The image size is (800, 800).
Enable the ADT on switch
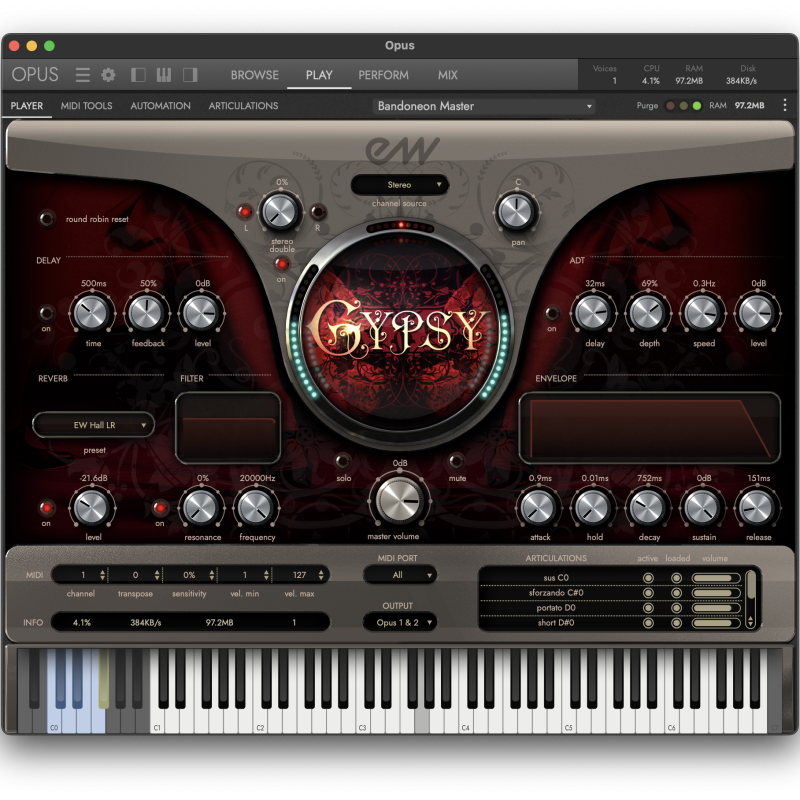552,312
